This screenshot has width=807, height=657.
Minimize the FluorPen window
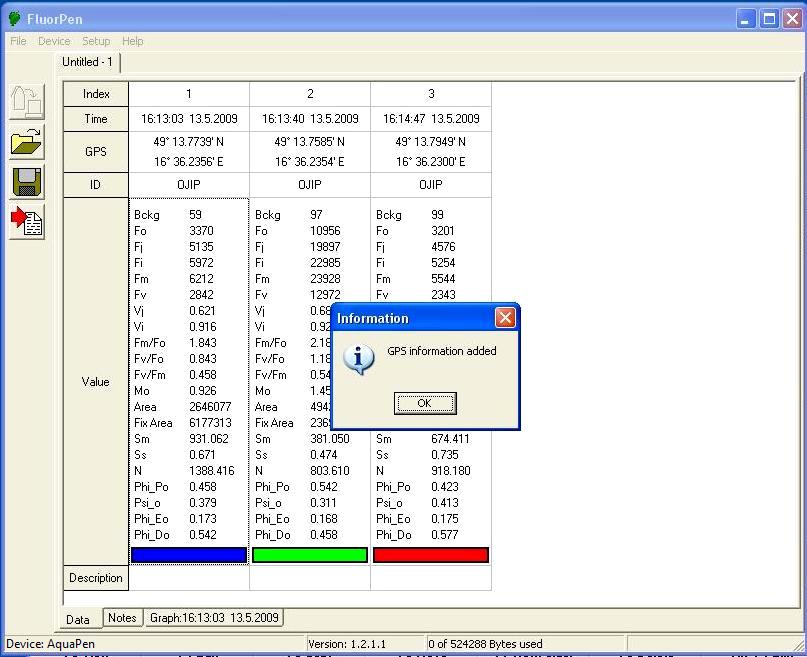click(745, 20)
